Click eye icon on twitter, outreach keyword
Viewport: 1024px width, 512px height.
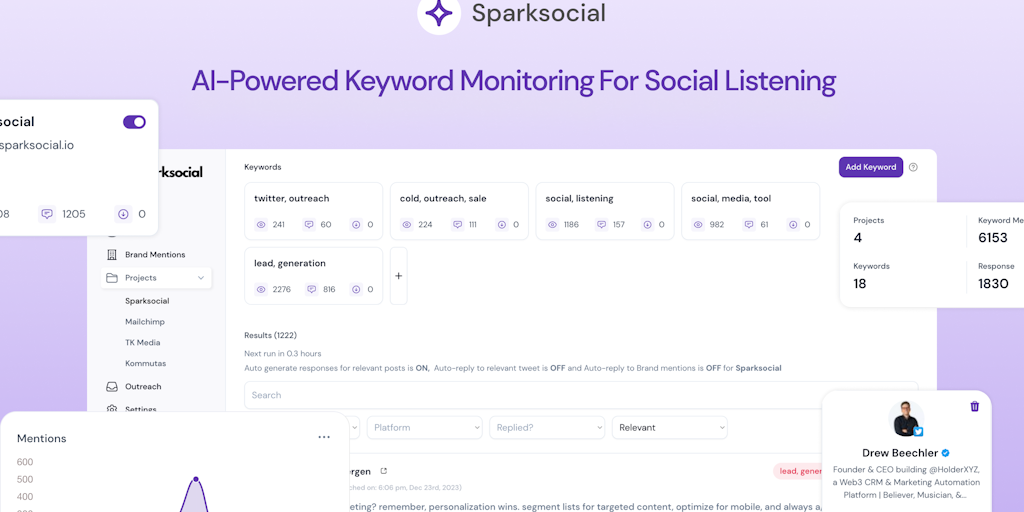tap(261, 224)
